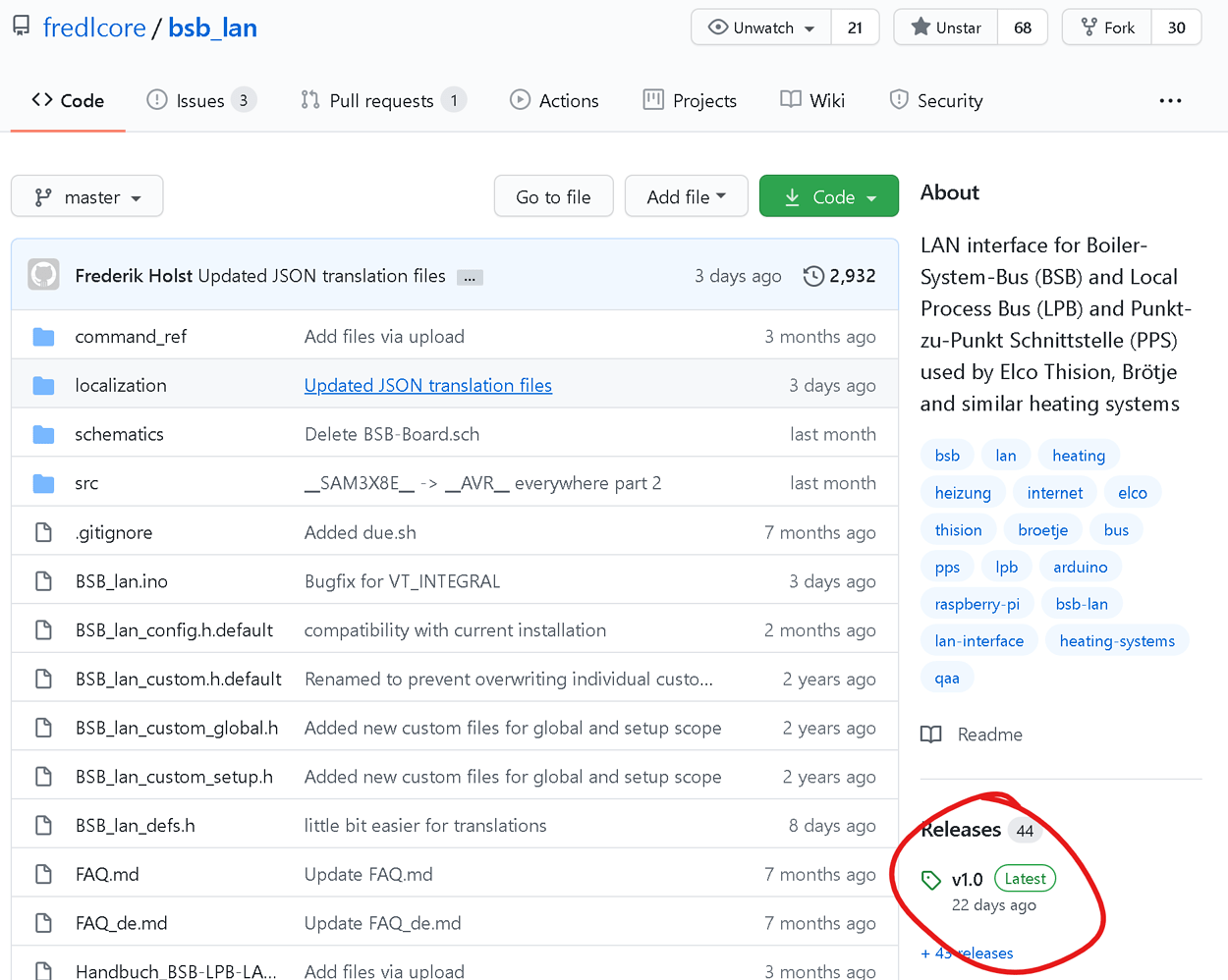This screenshot has height=980, width=1228.
Task: Expand the Add file dropdown
Action: (686, 197)
